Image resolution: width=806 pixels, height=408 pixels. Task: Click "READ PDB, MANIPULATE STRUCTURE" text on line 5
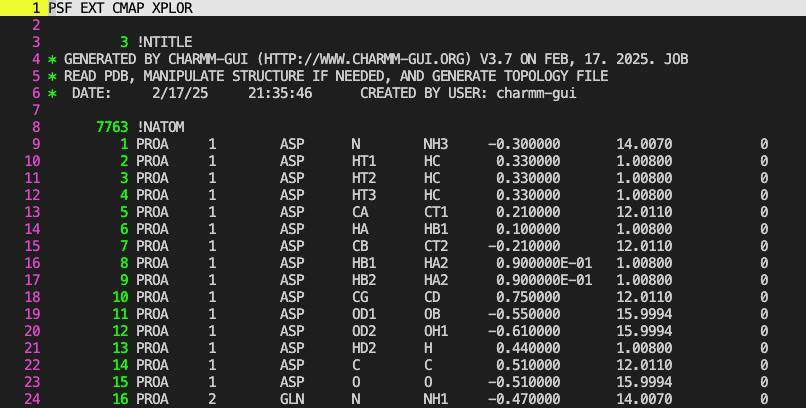184,76
